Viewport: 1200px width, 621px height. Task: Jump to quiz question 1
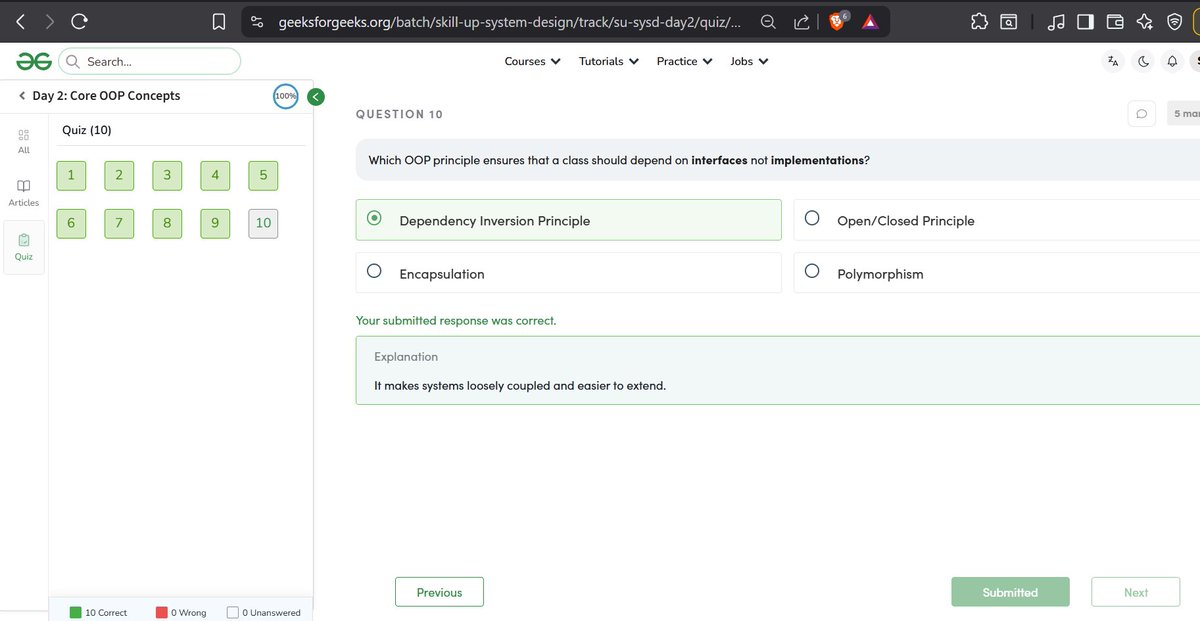tap(71, 175)
